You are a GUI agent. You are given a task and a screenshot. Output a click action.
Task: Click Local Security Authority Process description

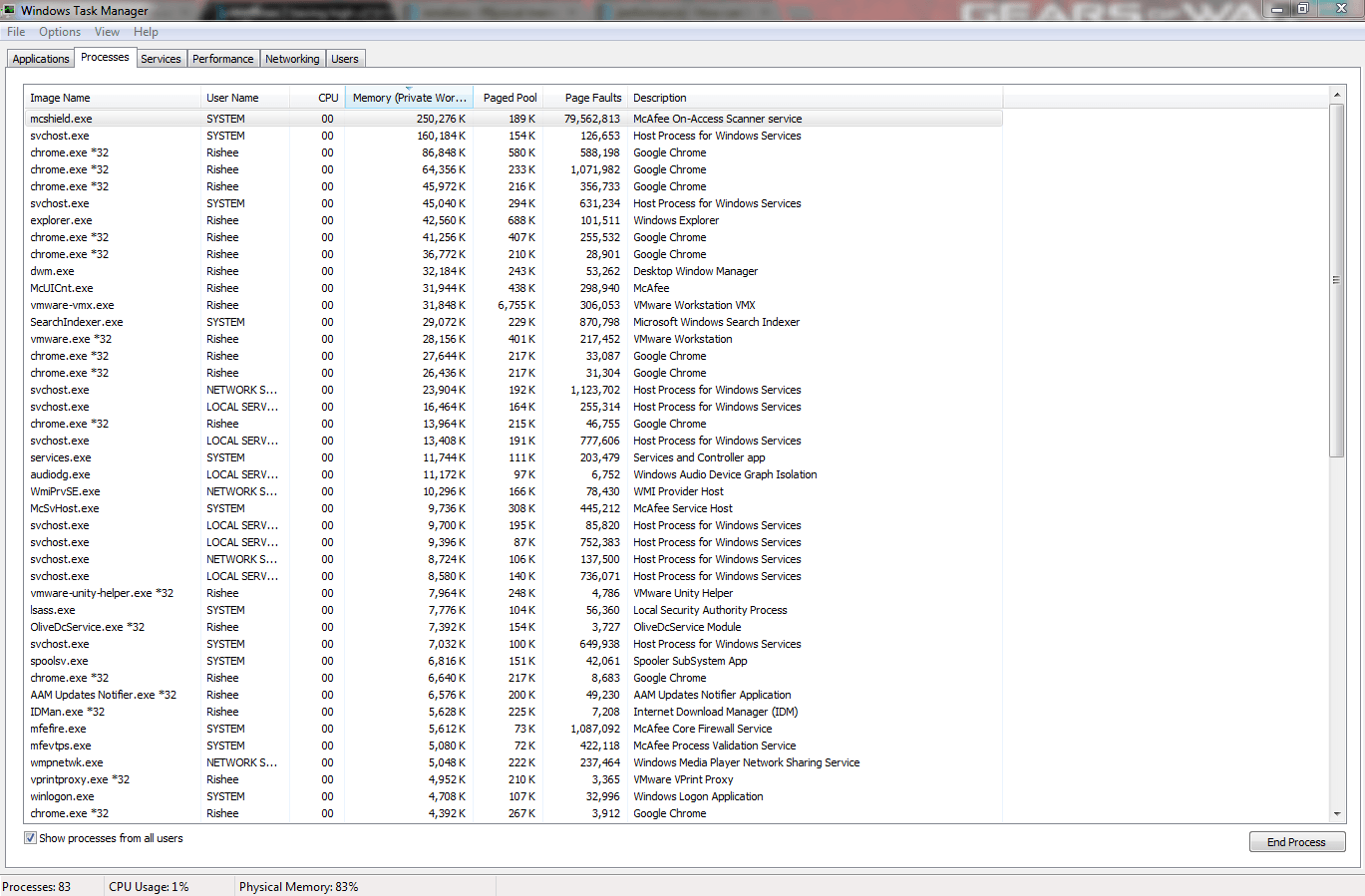[x=710, y=610]
